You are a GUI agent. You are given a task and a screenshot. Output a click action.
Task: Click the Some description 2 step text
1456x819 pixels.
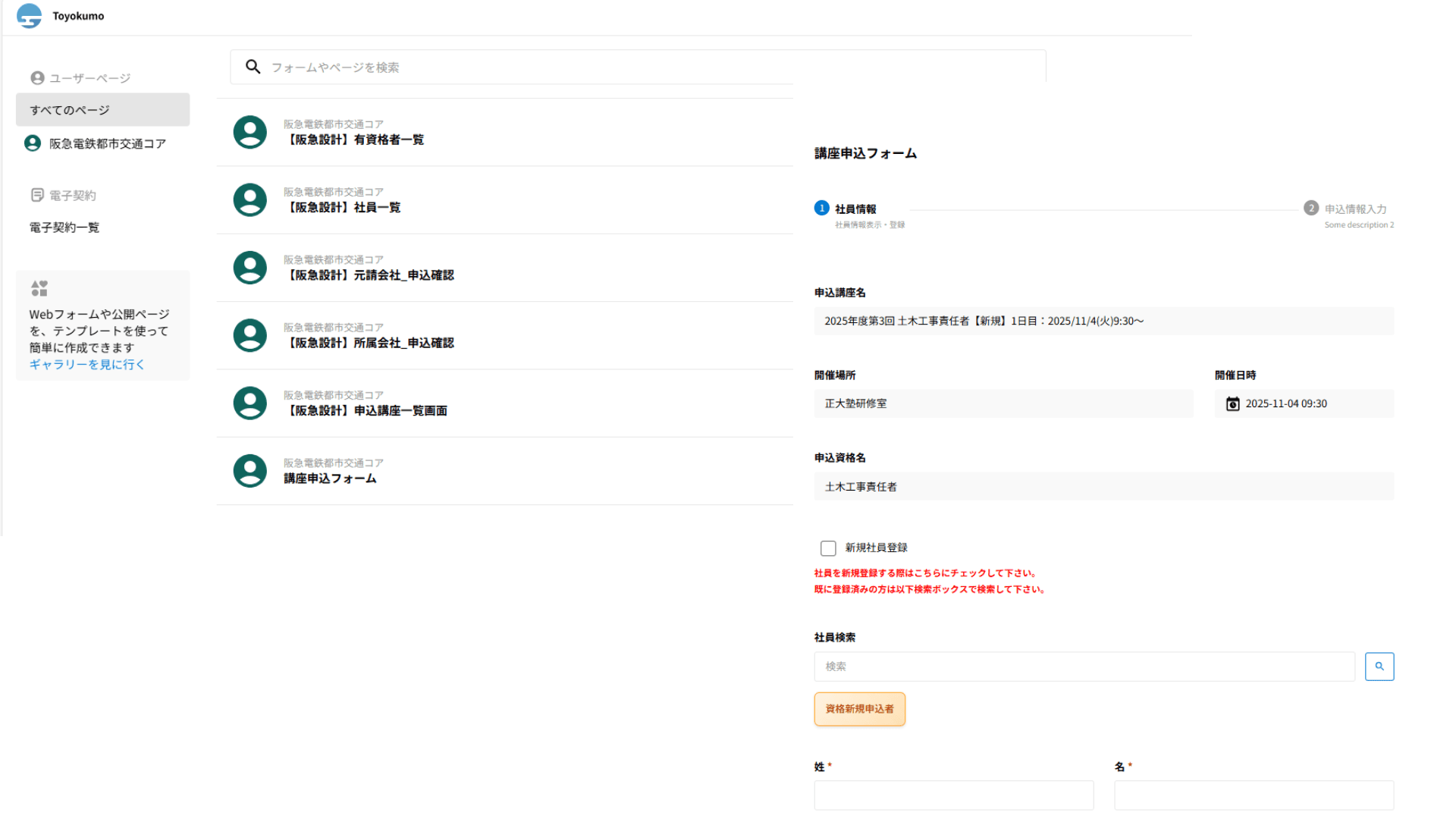[x=1359, y=225]
